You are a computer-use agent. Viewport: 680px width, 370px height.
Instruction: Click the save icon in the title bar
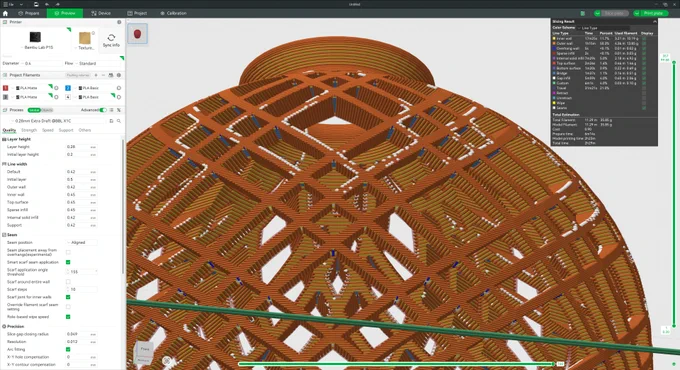tap(36, 4)
